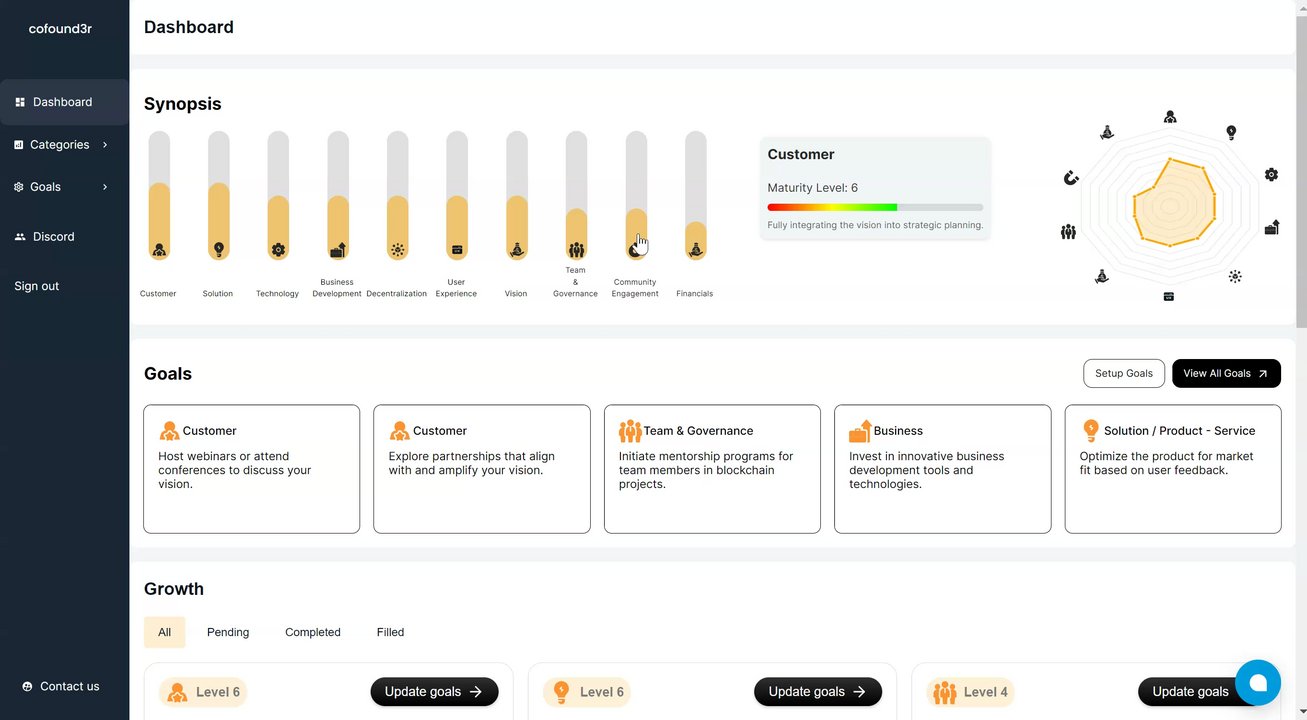Click Contact us in the sidebar
This screenshot has height=720, width=1307.
tap(68, 686)
